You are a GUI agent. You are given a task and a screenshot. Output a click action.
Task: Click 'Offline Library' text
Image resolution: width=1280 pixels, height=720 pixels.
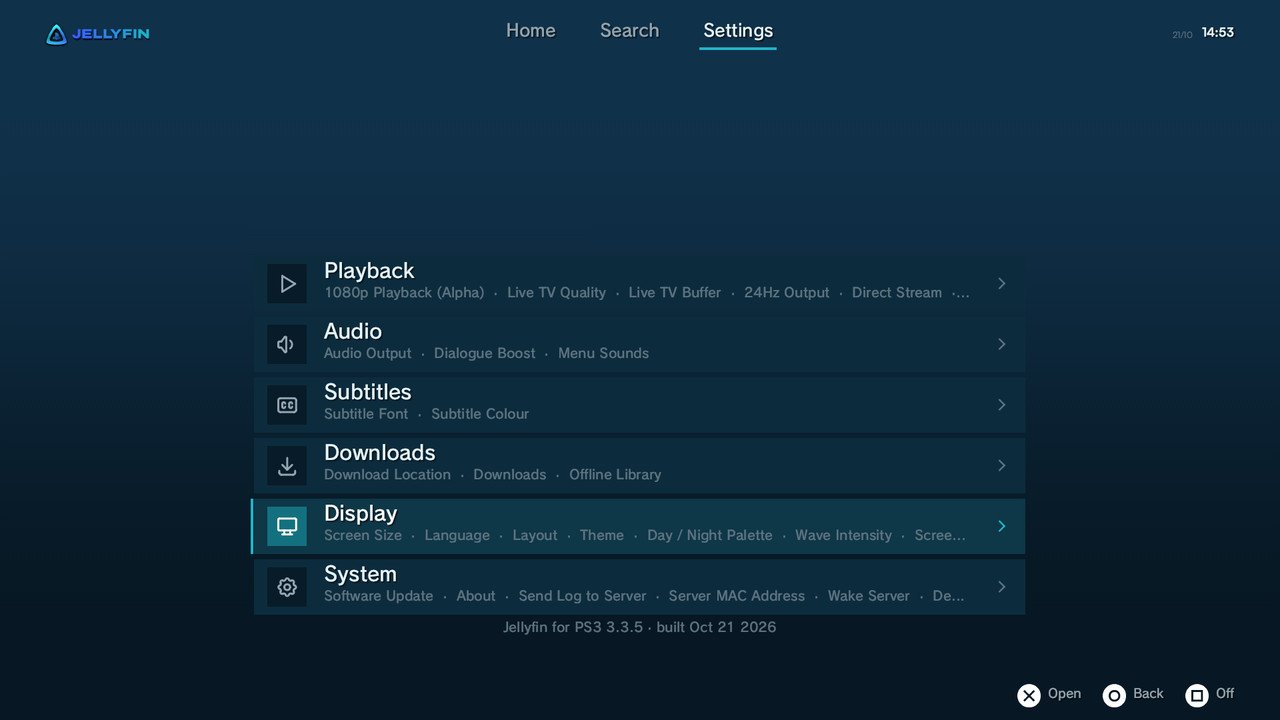click(615, 475)
